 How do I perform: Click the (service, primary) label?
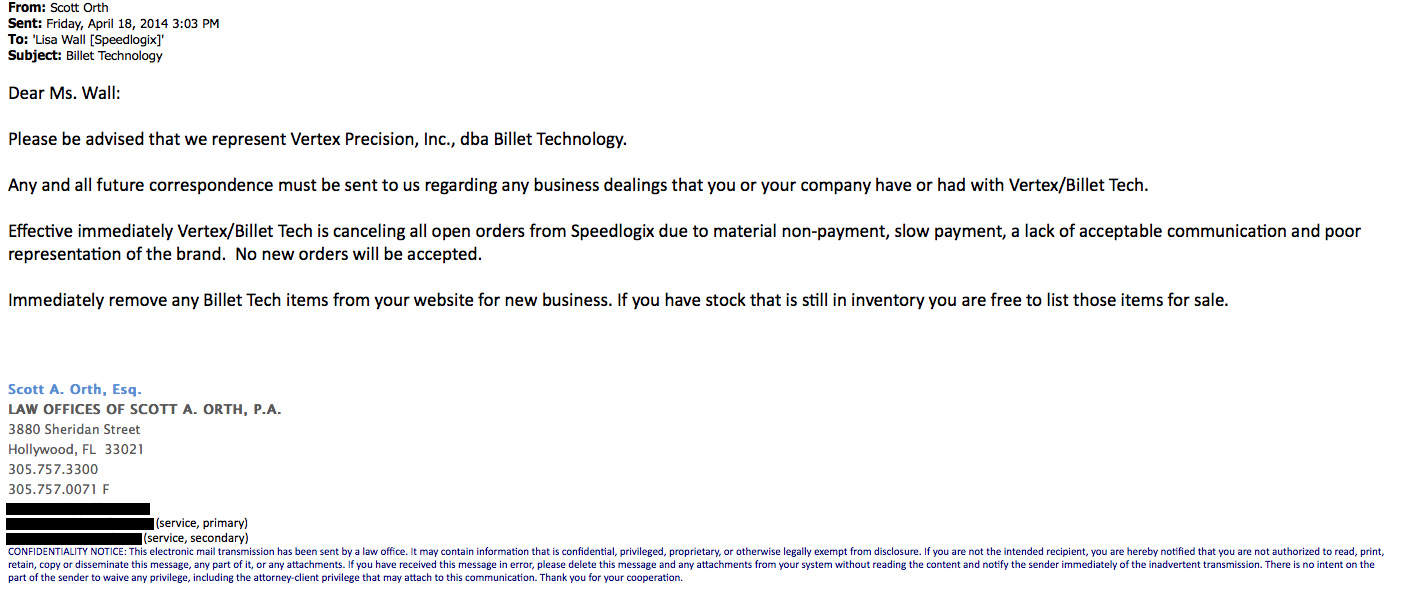[x=202, y=523]
